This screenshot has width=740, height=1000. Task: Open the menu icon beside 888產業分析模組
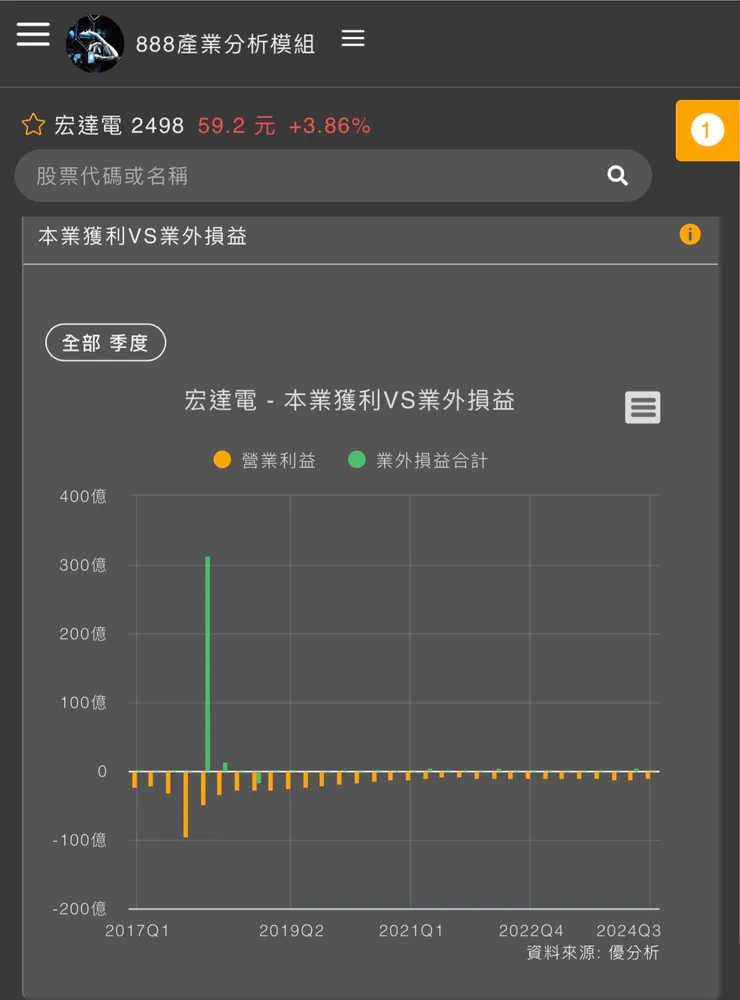tap(353, 38)
